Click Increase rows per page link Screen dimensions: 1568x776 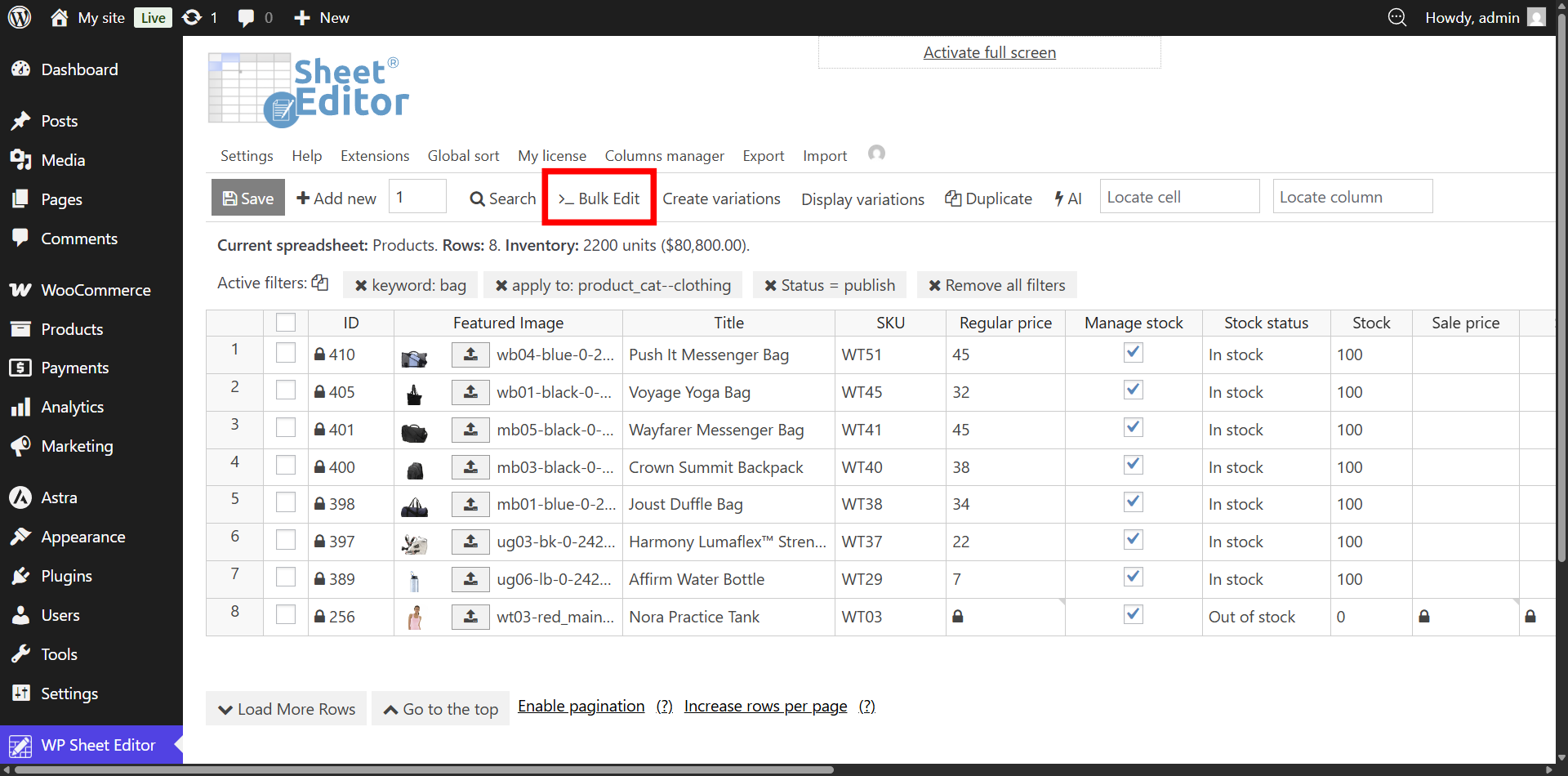point(766,706)
